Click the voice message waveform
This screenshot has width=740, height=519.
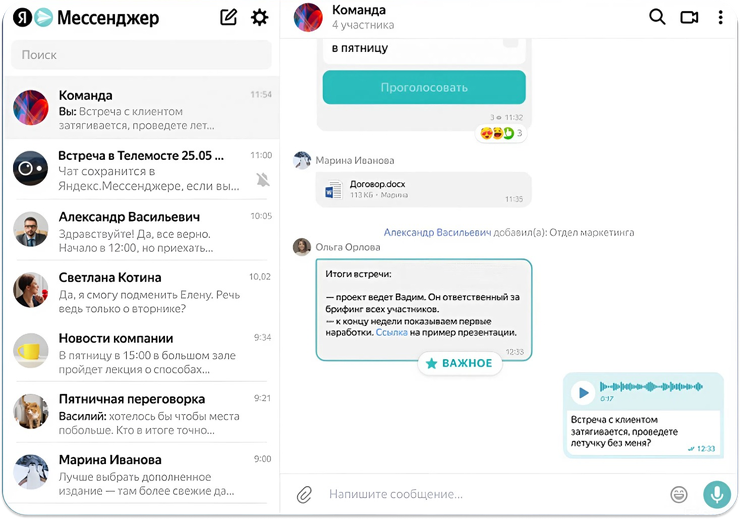[651, 387]
